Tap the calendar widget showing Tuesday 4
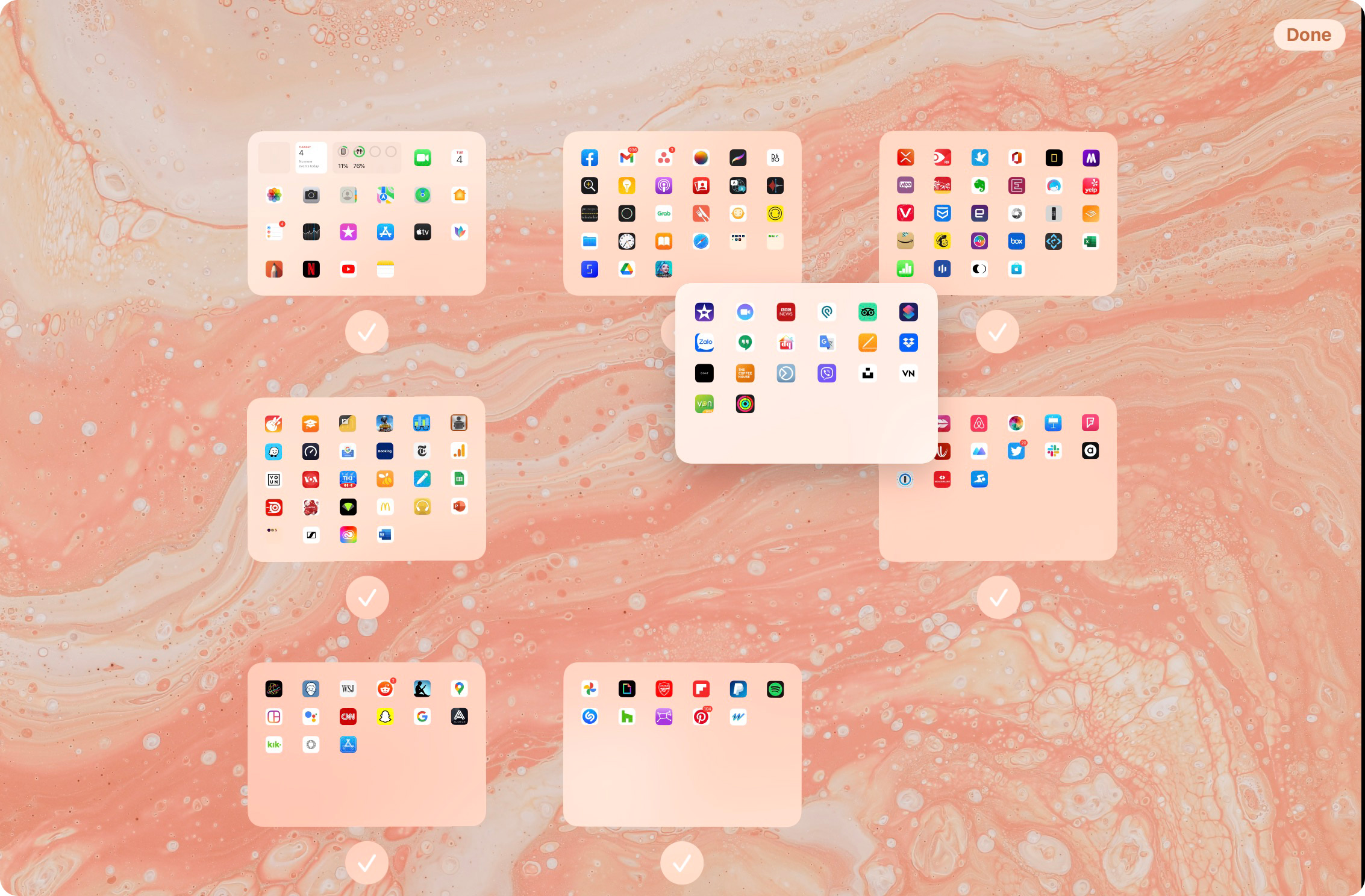Image resolution: width=1365 pixels, height=896 pixels. pos(311,158)
